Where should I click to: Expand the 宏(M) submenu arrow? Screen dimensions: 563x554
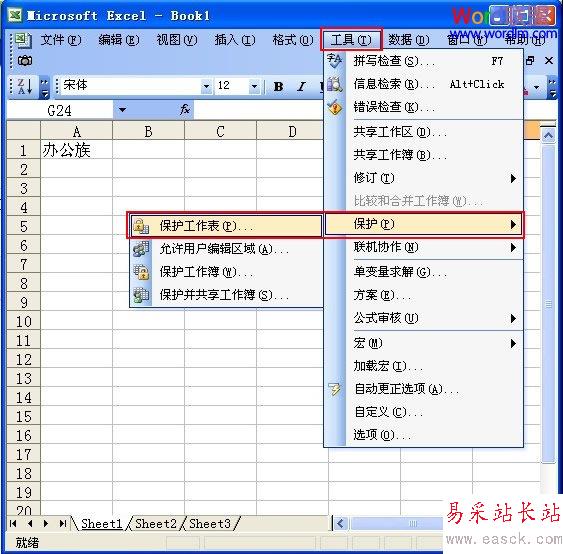(513, 344)
